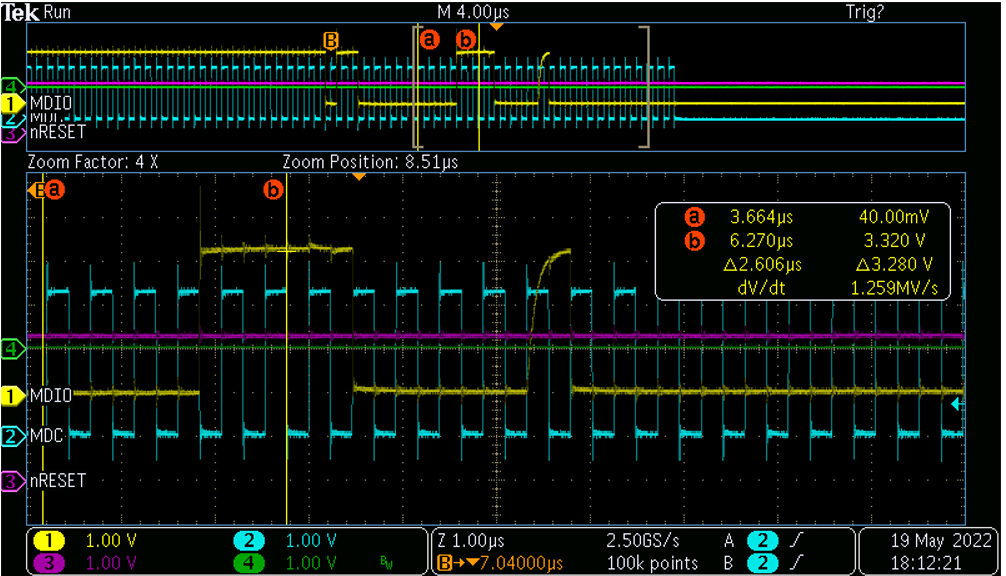Click the green channel 4 ground marker

tap(12, 349)
